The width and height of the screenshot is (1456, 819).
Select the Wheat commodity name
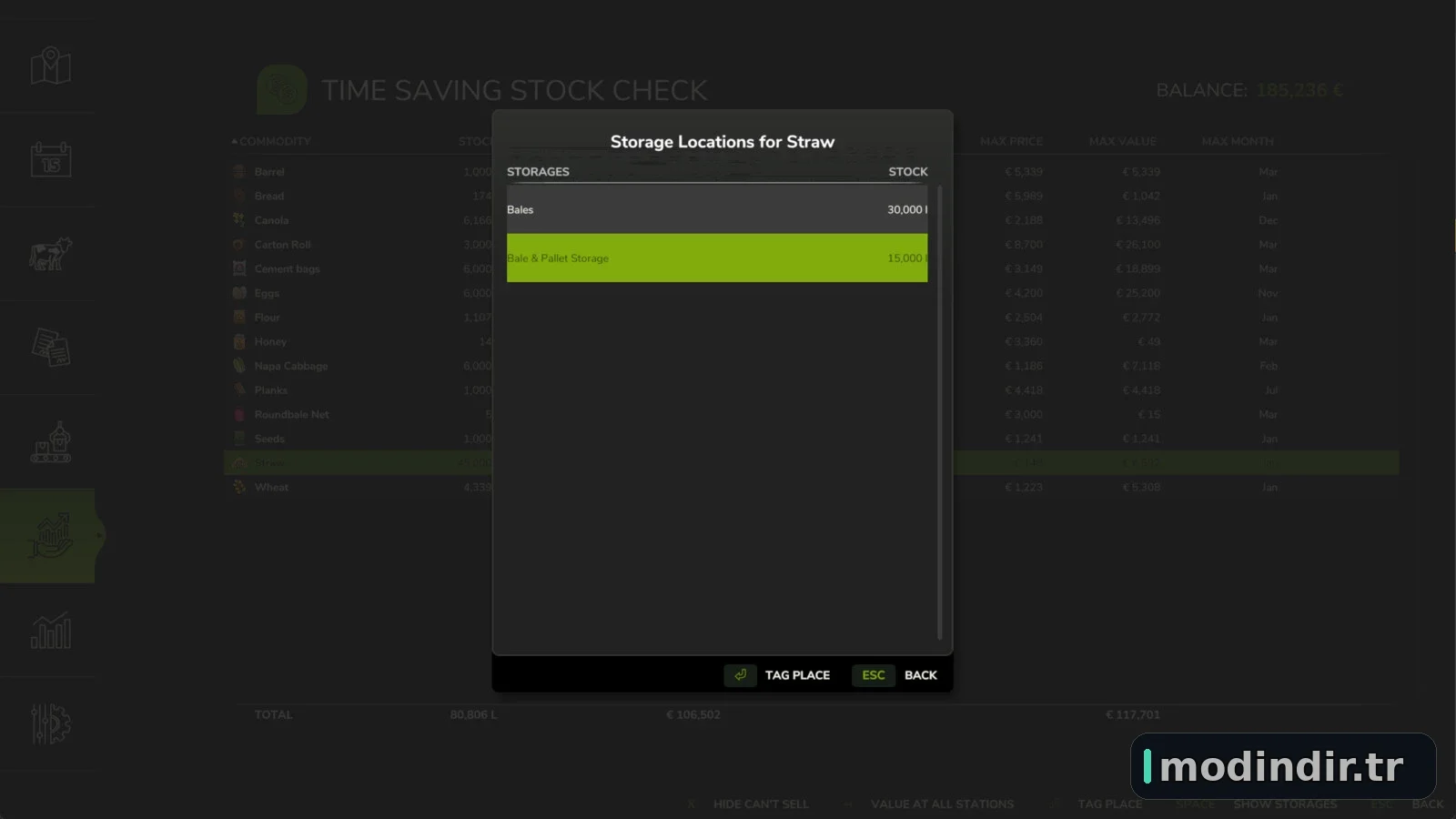[271, 487]
